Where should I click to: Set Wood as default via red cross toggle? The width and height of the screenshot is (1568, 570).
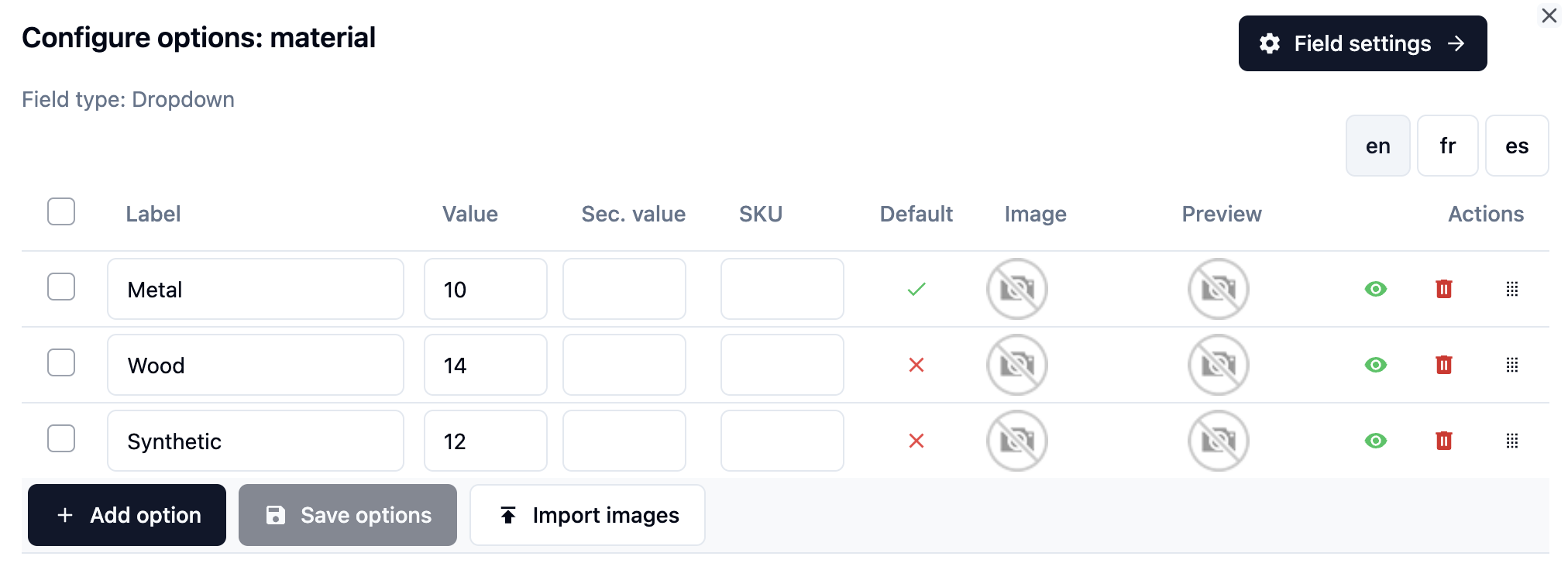(x=916, y=365)
